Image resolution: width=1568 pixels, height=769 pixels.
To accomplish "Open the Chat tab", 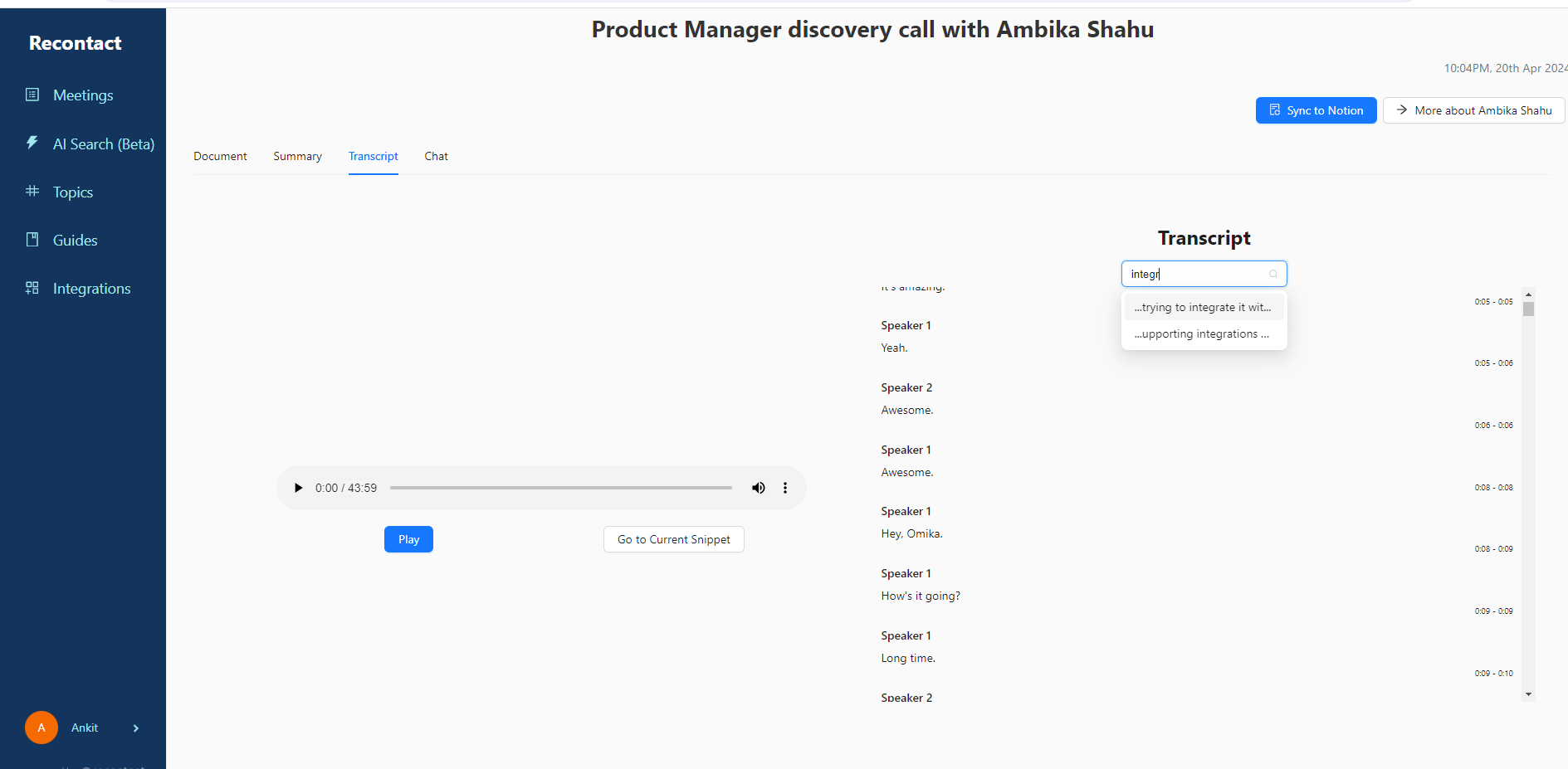I will [436, 157].
